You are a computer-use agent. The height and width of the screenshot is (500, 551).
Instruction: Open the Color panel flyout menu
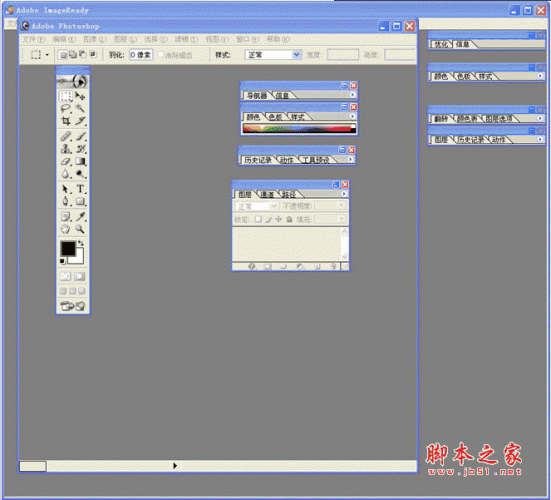pyautogui.click(x=352, y=116)
